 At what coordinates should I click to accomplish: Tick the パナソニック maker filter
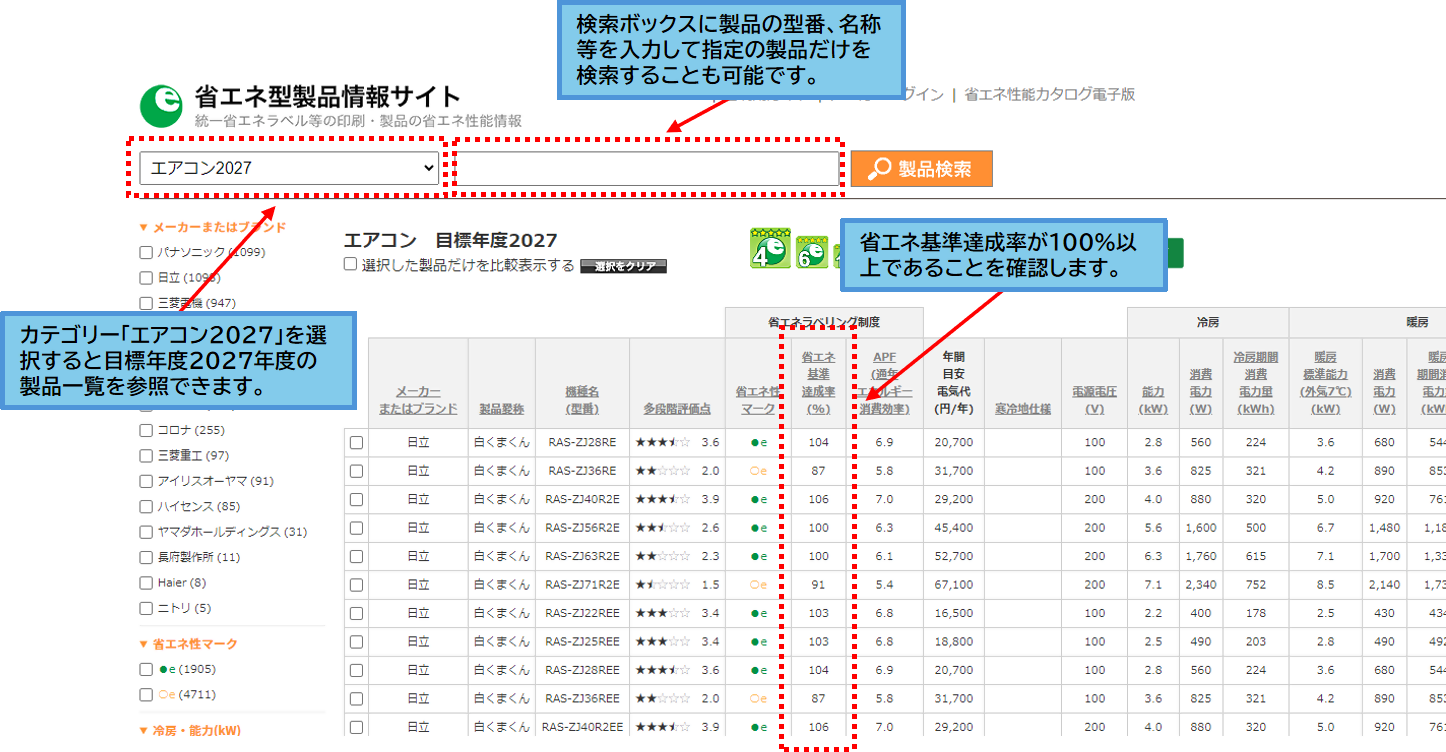pos(146,253)
